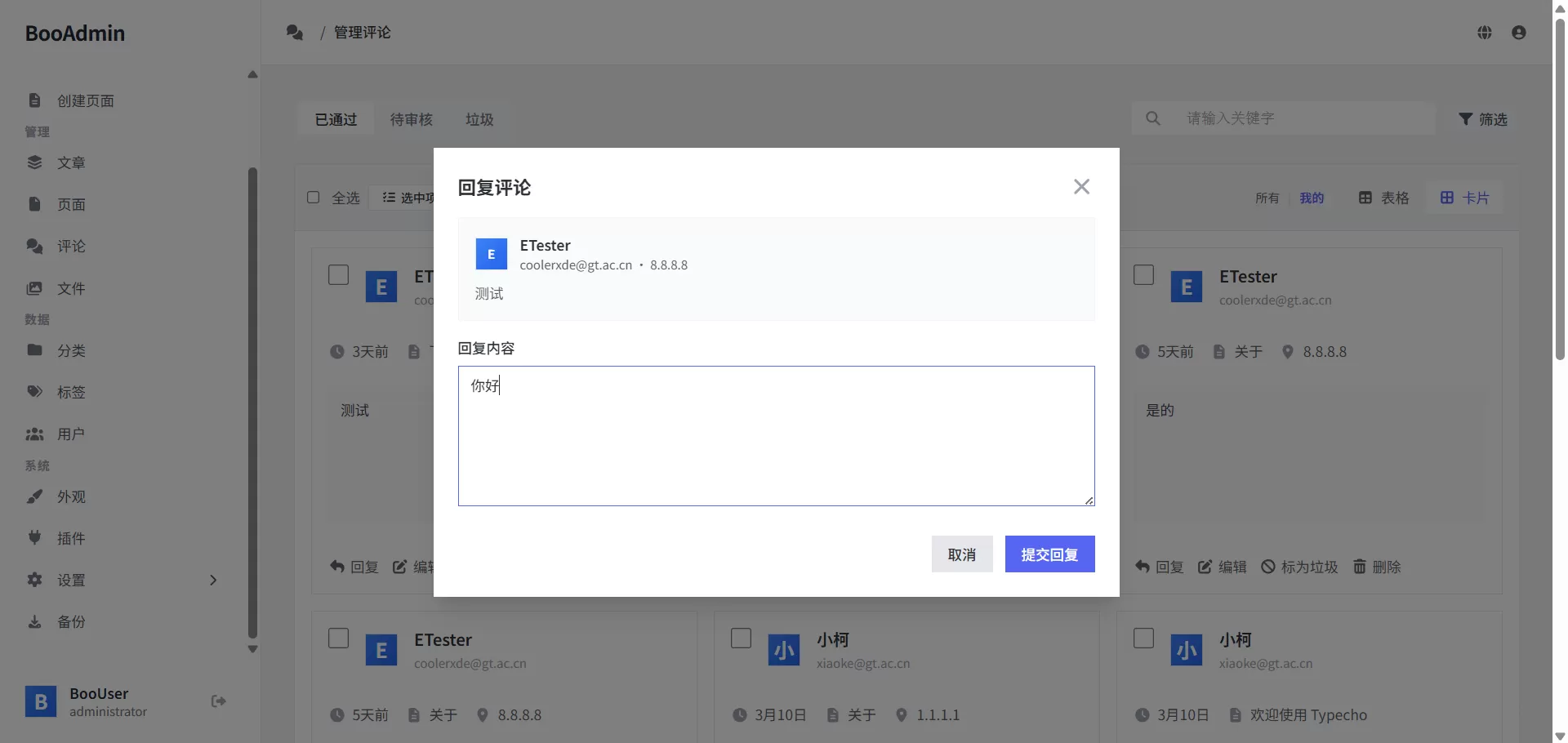This screenshot has height=743, width=1568.
Task: Click 外观 appearance brush icon
Action: 34,496
